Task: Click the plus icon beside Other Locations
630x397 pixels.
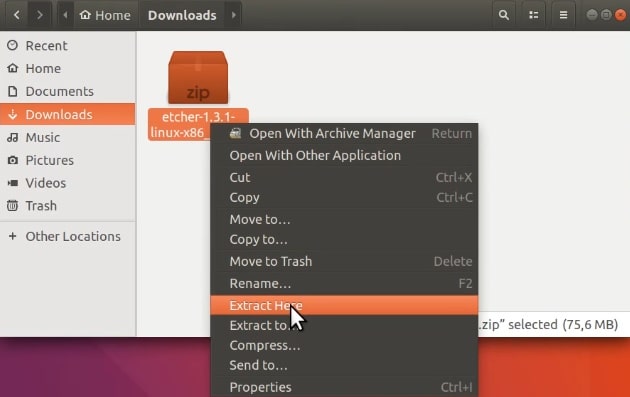Action: coord(12,236)
